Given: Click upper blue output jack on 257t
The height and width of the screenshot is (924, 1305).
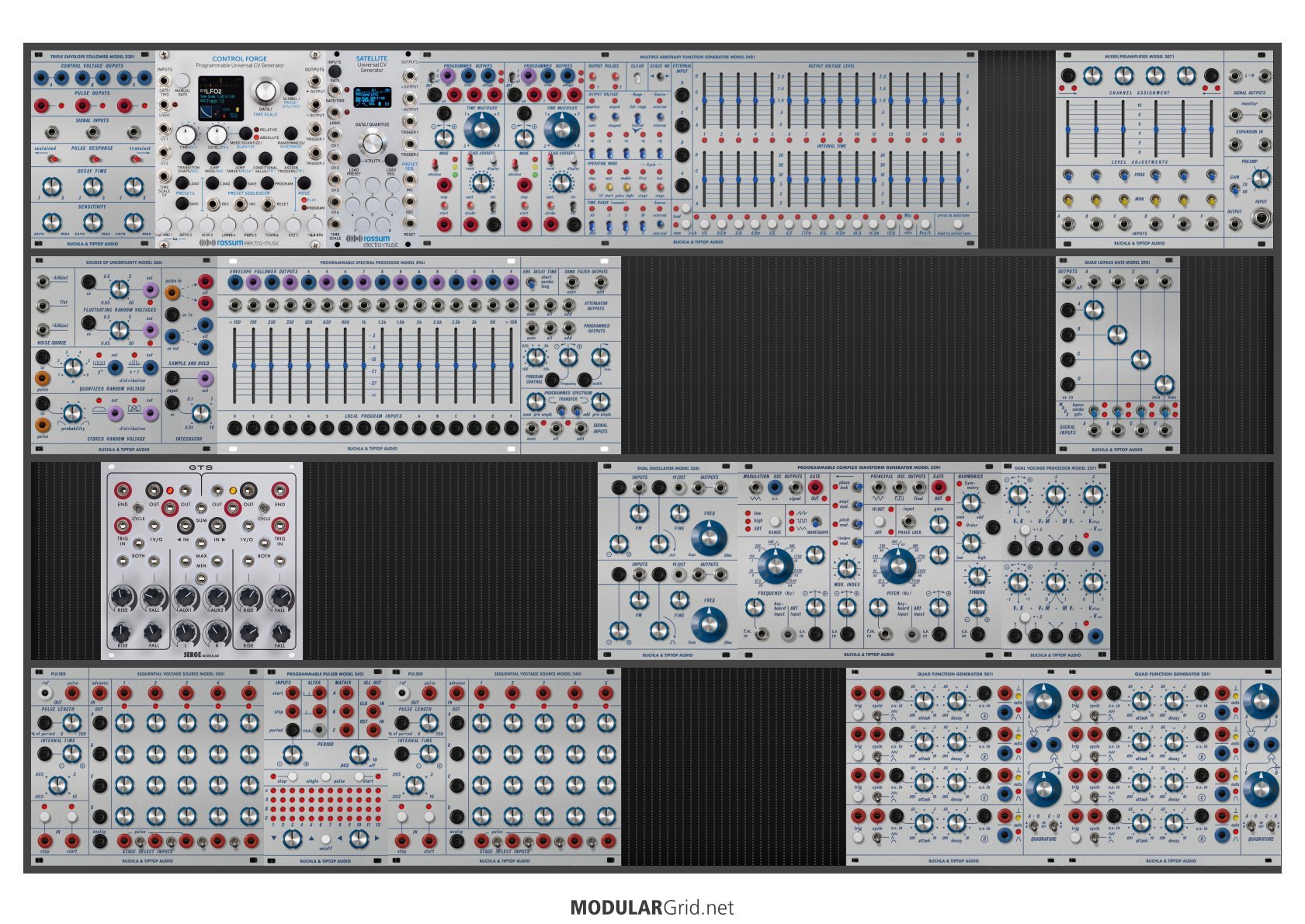Looking at the screenshot, I should pyautogui.click(x=1095, y=549).
